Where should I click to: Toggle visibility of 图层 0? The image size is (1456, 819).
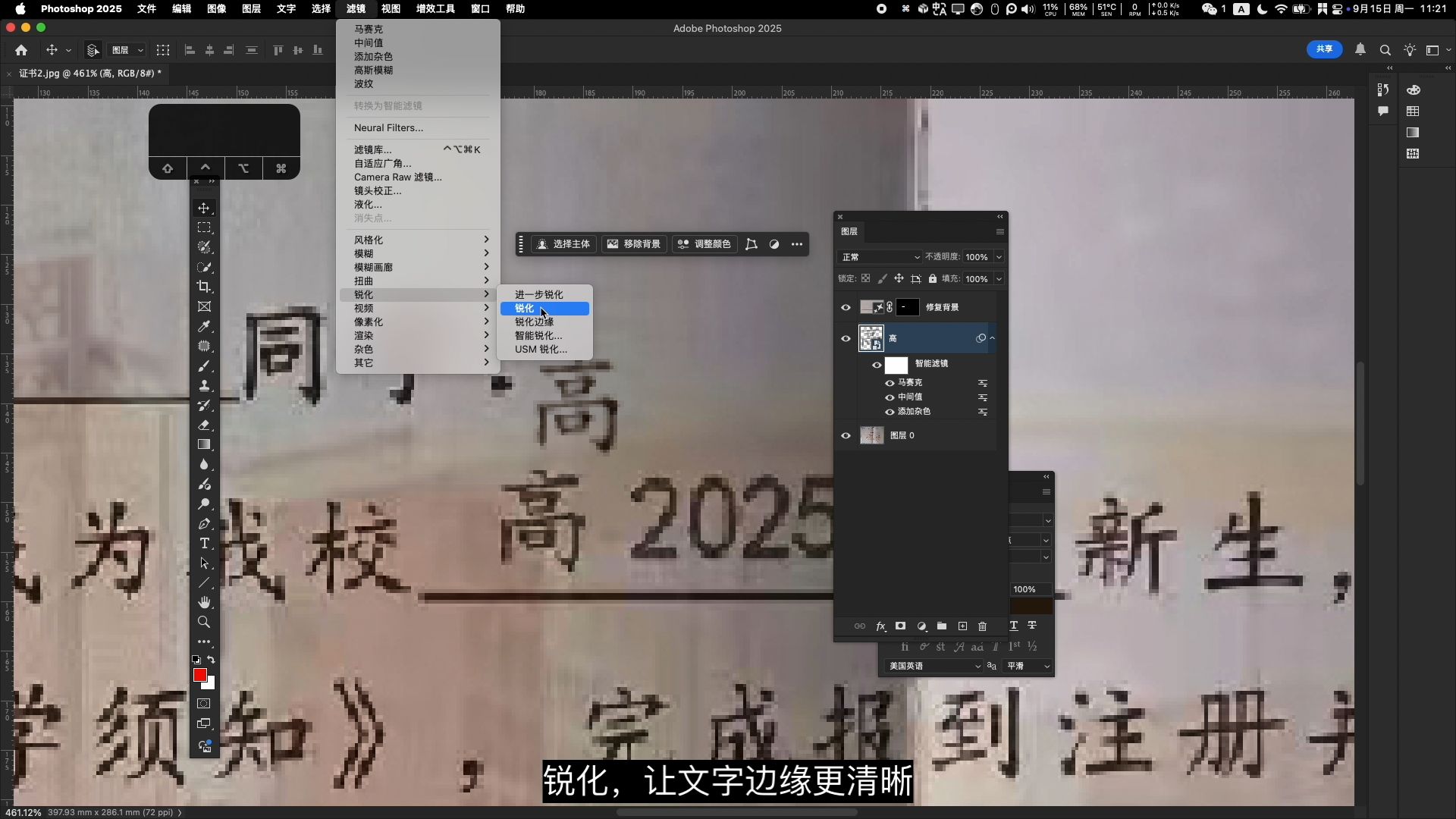click(846, 435)
